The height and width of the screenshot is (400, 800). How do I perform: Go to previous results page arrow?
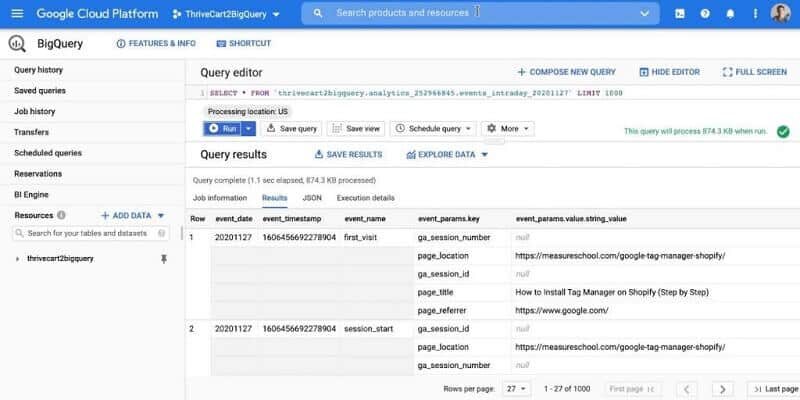[x=687, y=389]
